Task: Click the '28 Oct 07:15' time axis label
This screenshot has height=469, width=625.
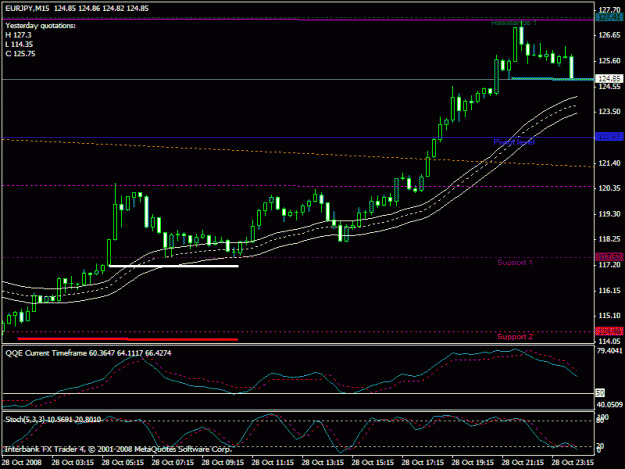Action: coord(173,463)
